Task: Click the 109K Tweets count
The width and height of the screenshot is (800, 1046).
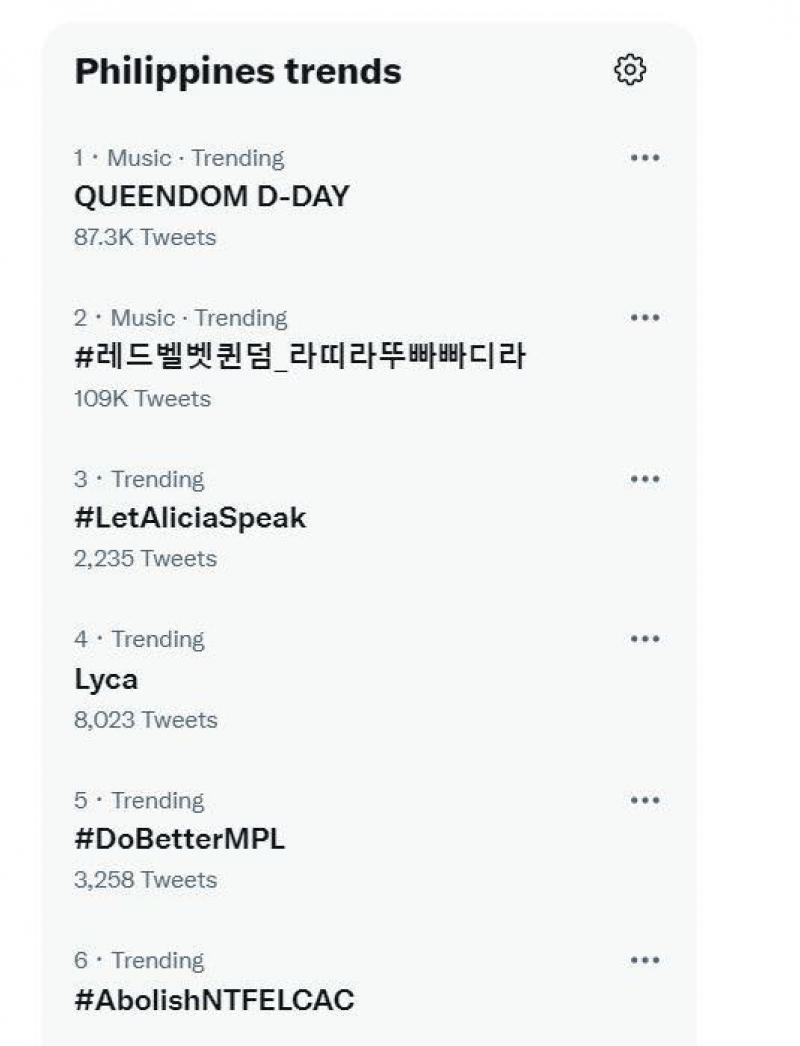Action: coord(142,398)
